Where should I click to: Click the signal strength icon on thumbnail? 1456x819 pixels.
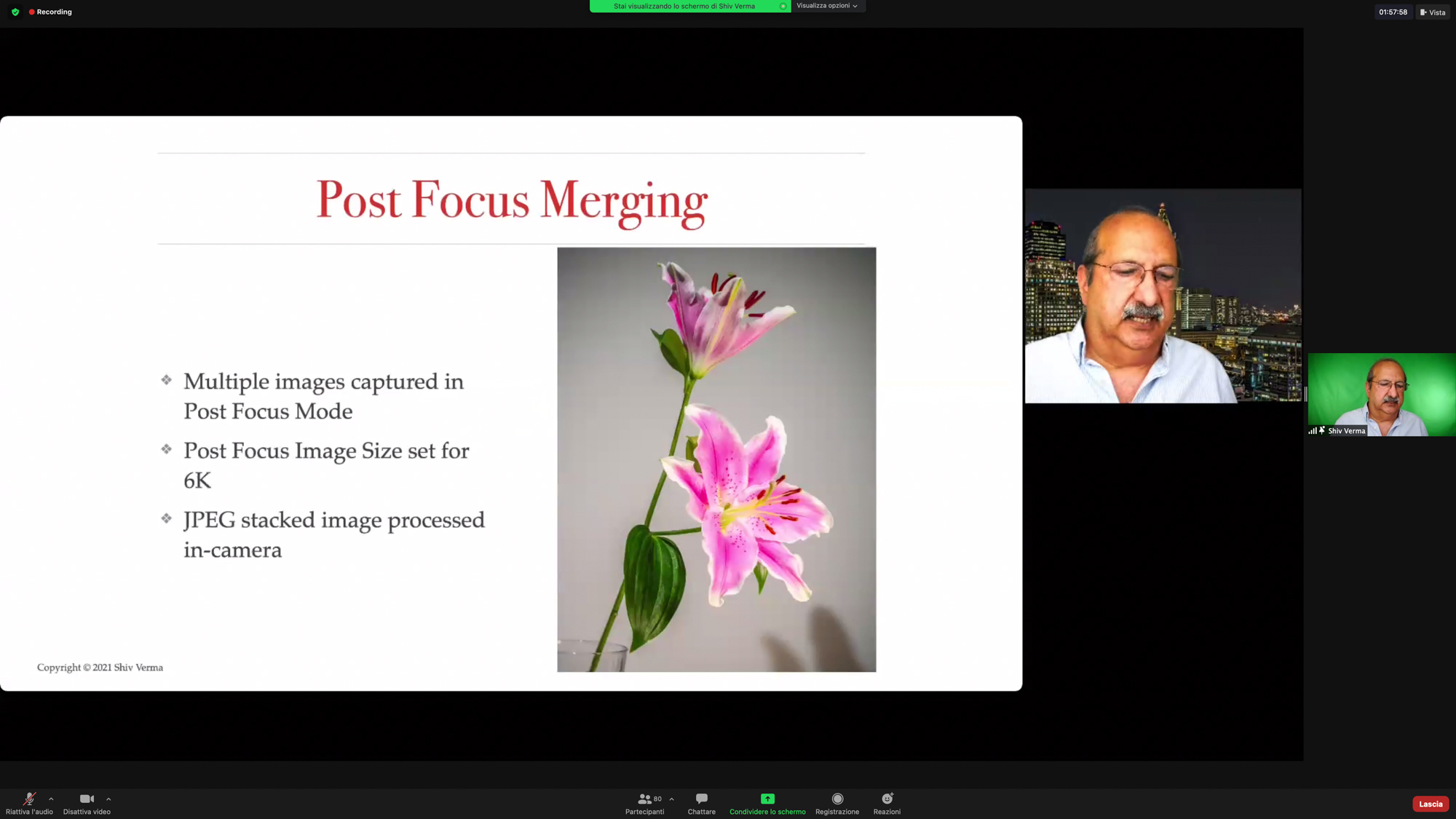point(1312,431)
